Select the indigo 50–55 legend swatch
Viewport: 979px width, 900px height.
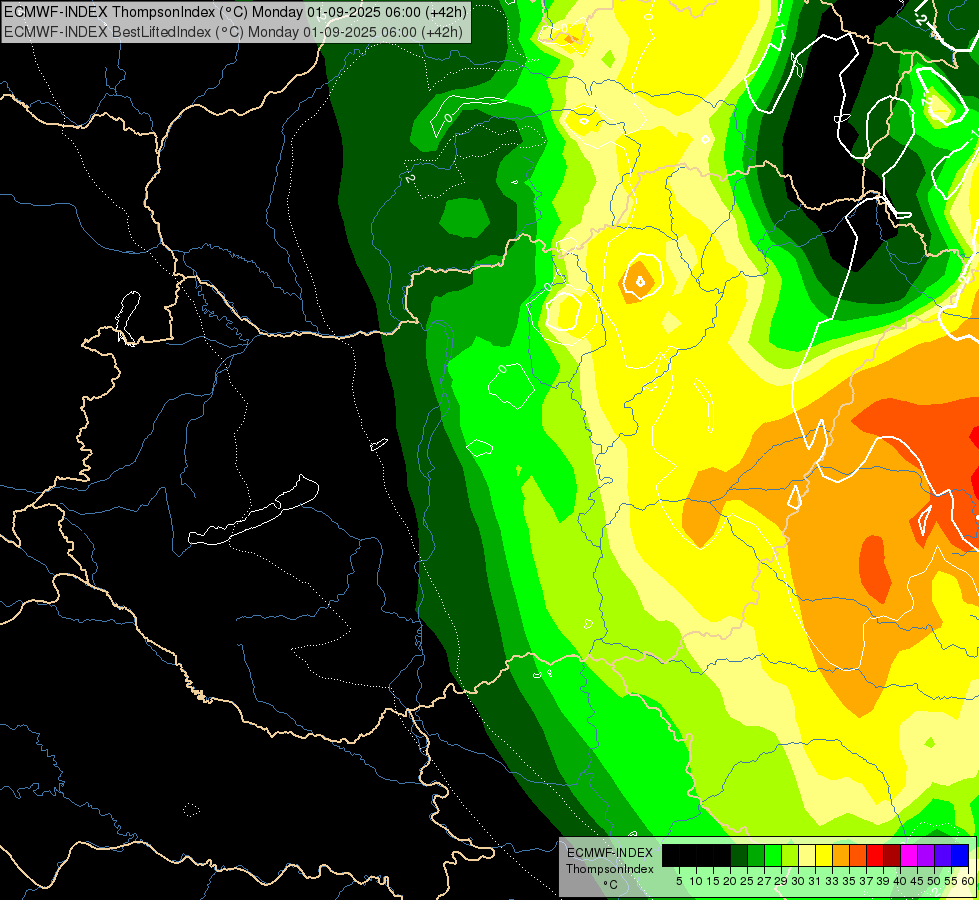click(943, 855)
